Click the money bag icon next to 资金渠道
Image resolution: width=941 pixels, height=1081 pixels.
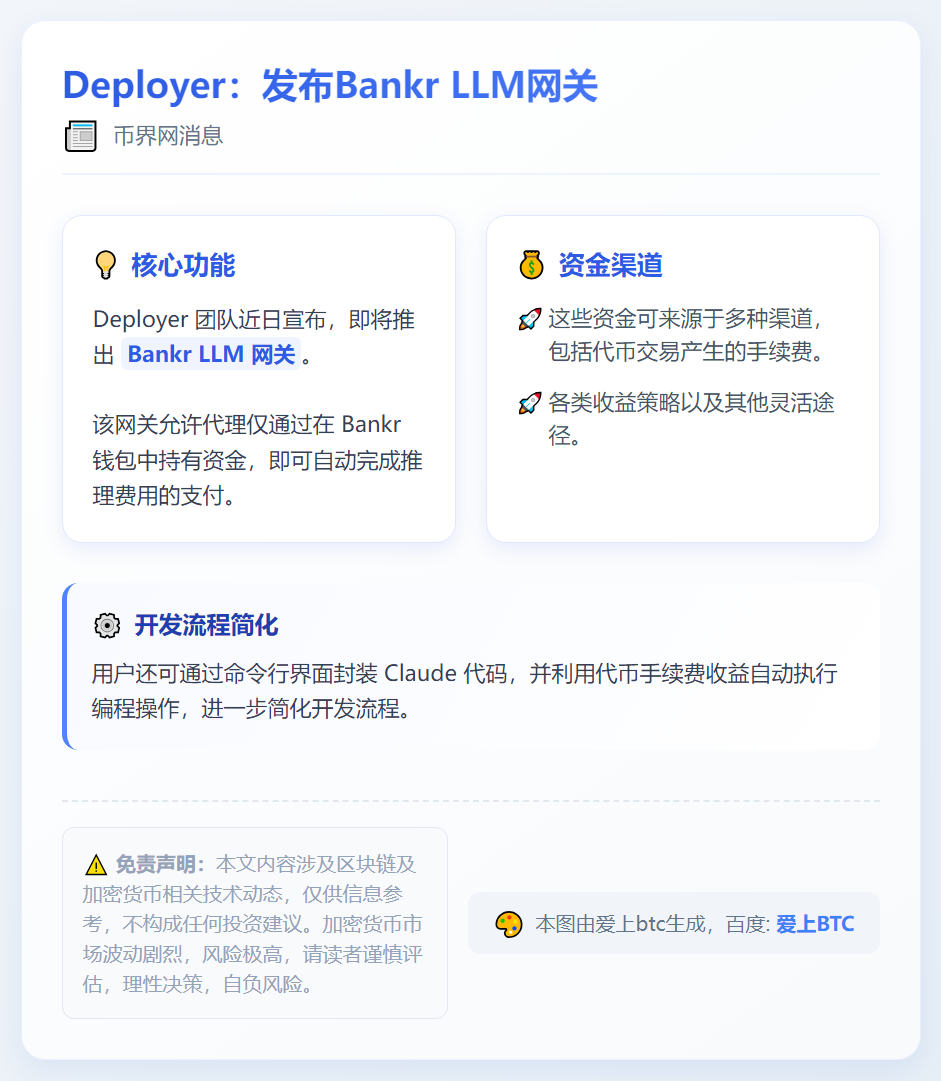click(x=532, y=265)
